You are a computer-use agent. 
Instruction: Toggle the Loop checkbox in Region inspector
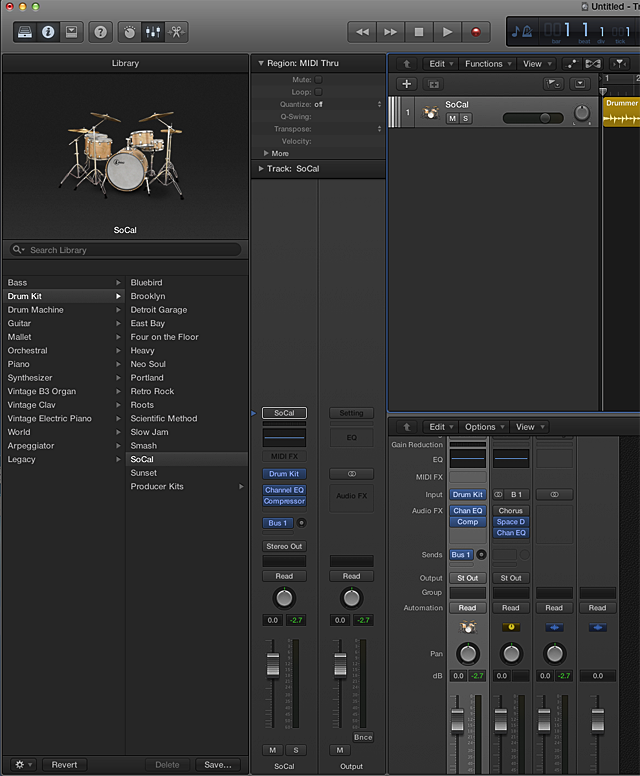coord(319,92)
